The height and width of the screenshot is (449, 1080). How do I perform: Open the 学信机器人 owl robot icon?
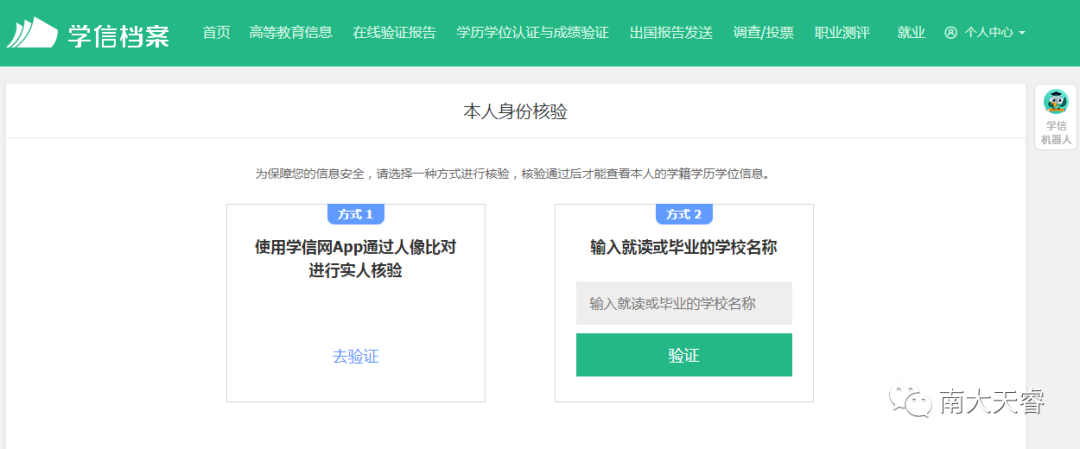[x=1055, y=103]
